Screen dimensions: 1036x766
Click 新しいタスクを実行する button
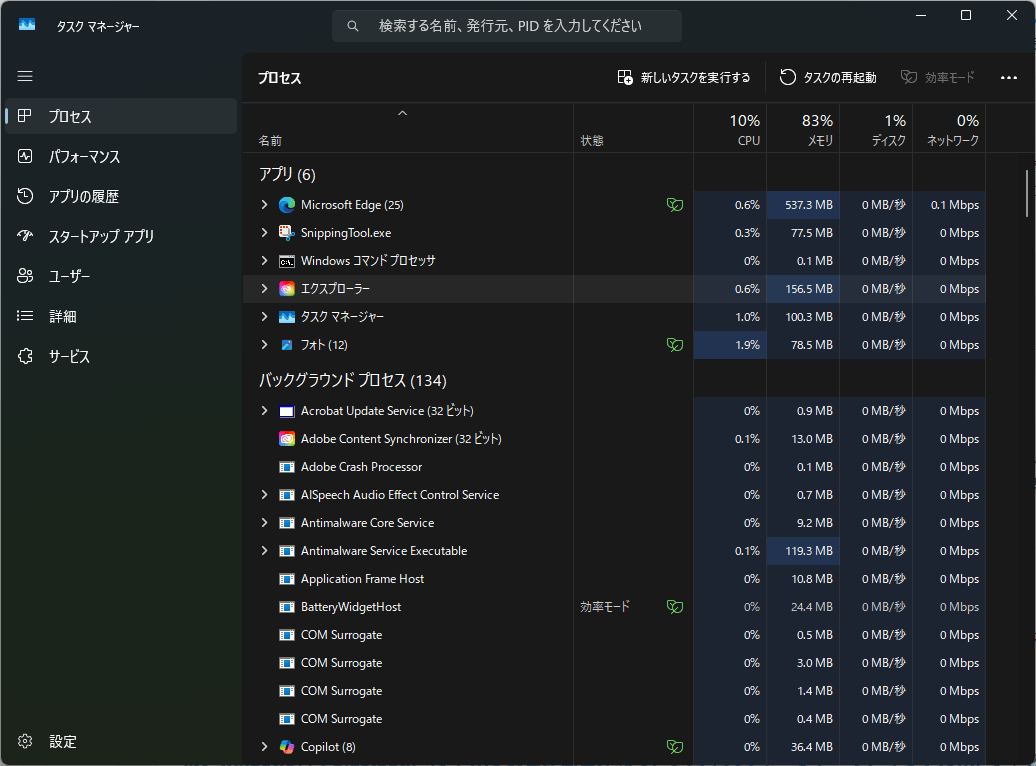[x=684, y=77]
